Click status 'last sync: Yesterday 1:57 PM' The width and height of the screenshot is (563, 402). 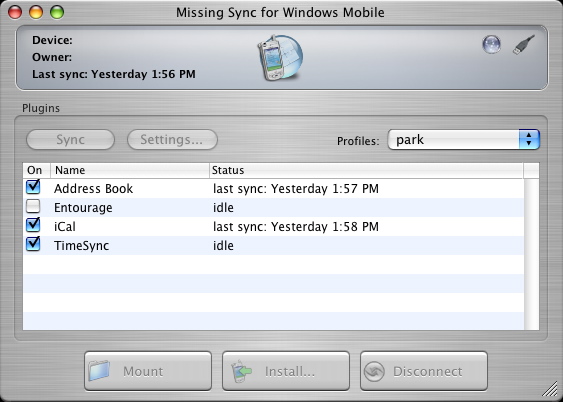[x=296, y=188]
